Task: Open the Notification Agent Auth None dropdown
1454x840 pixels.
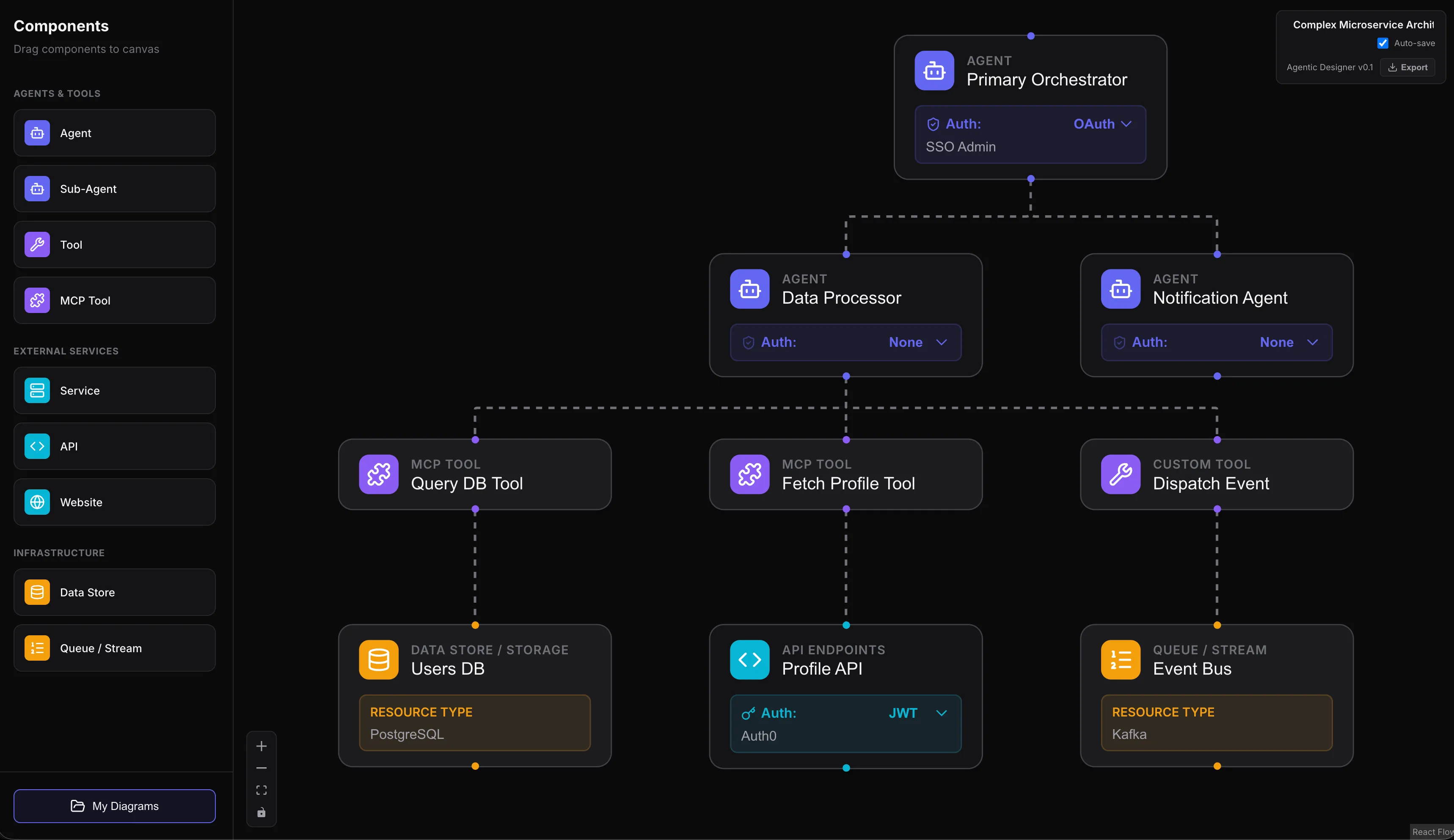Action: (x=1289, y=343)
